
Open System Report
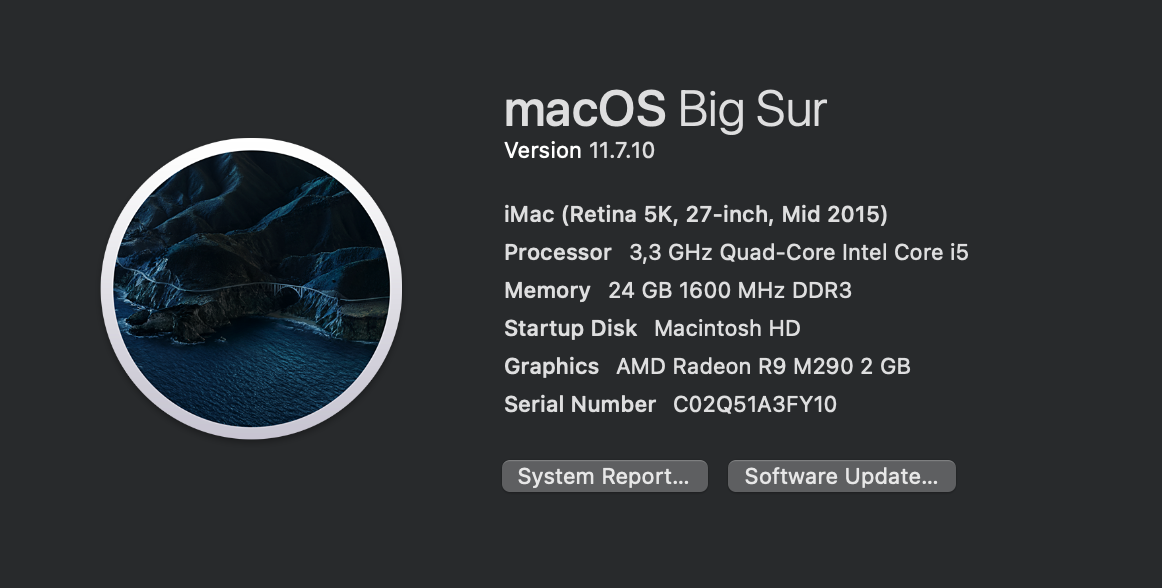pyautogui.click(x=604, y=475)
